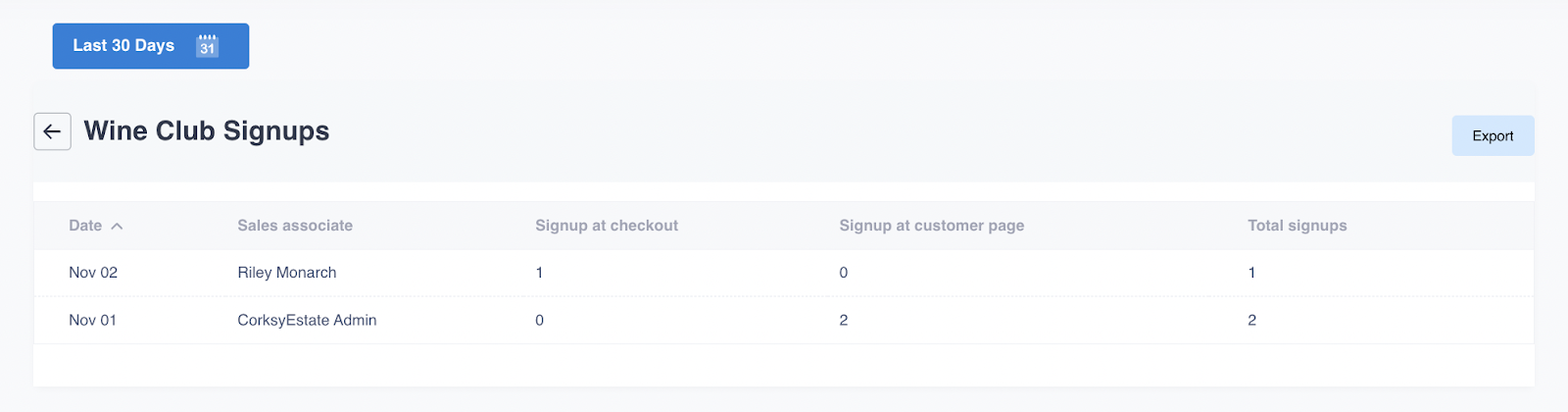Screen dimensions: 1568x412
Task: Click the Total signups column header
Action: pos(1297,226)
